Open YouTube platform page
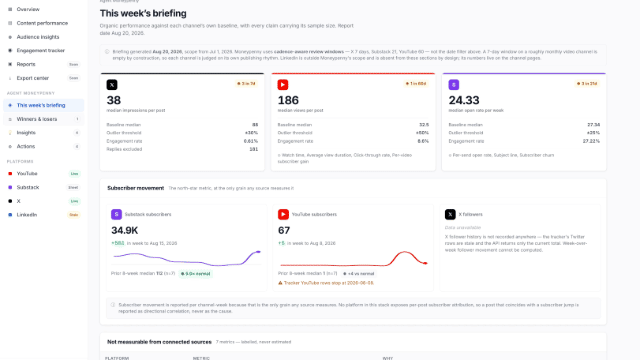Screen dimensions: 640x360 43,173
